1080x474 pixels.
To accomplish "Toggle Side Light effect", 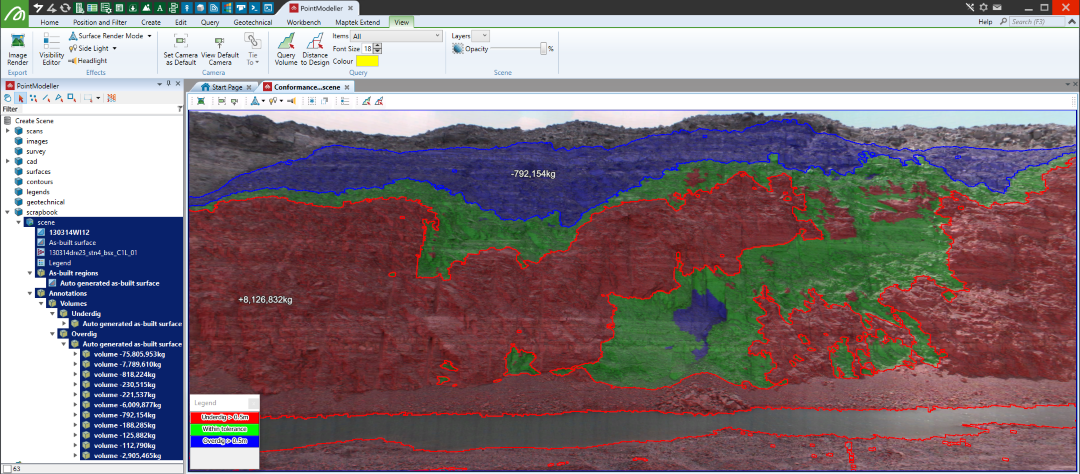I will (x=92, y=48).
